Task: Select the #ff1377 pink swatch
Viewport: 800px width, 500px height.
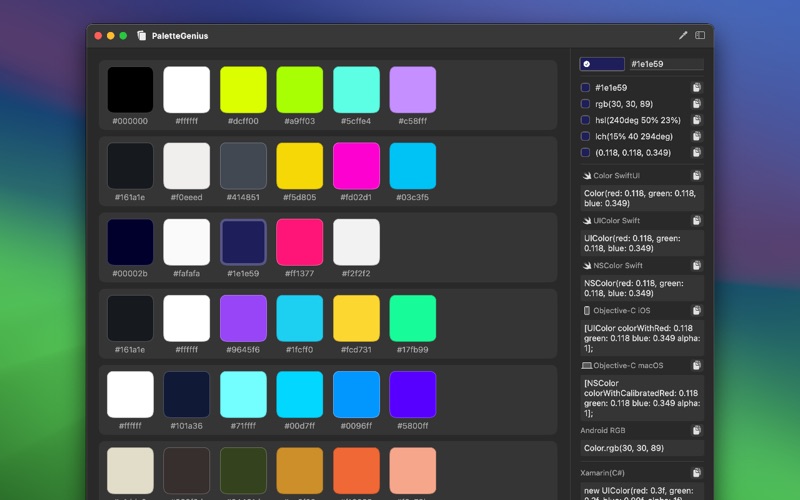Action: coord(299,242)
